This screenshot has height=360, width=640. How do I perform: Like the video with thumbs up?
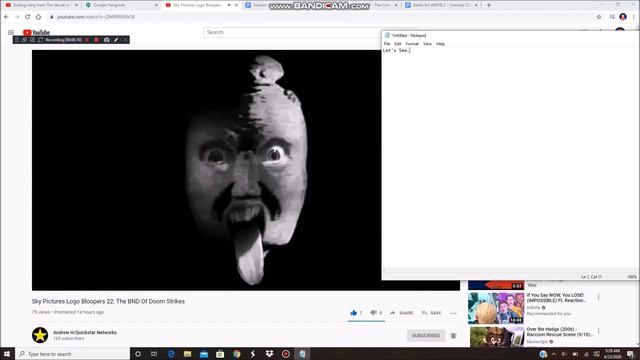pyautogui.click(x=353, y=313)
